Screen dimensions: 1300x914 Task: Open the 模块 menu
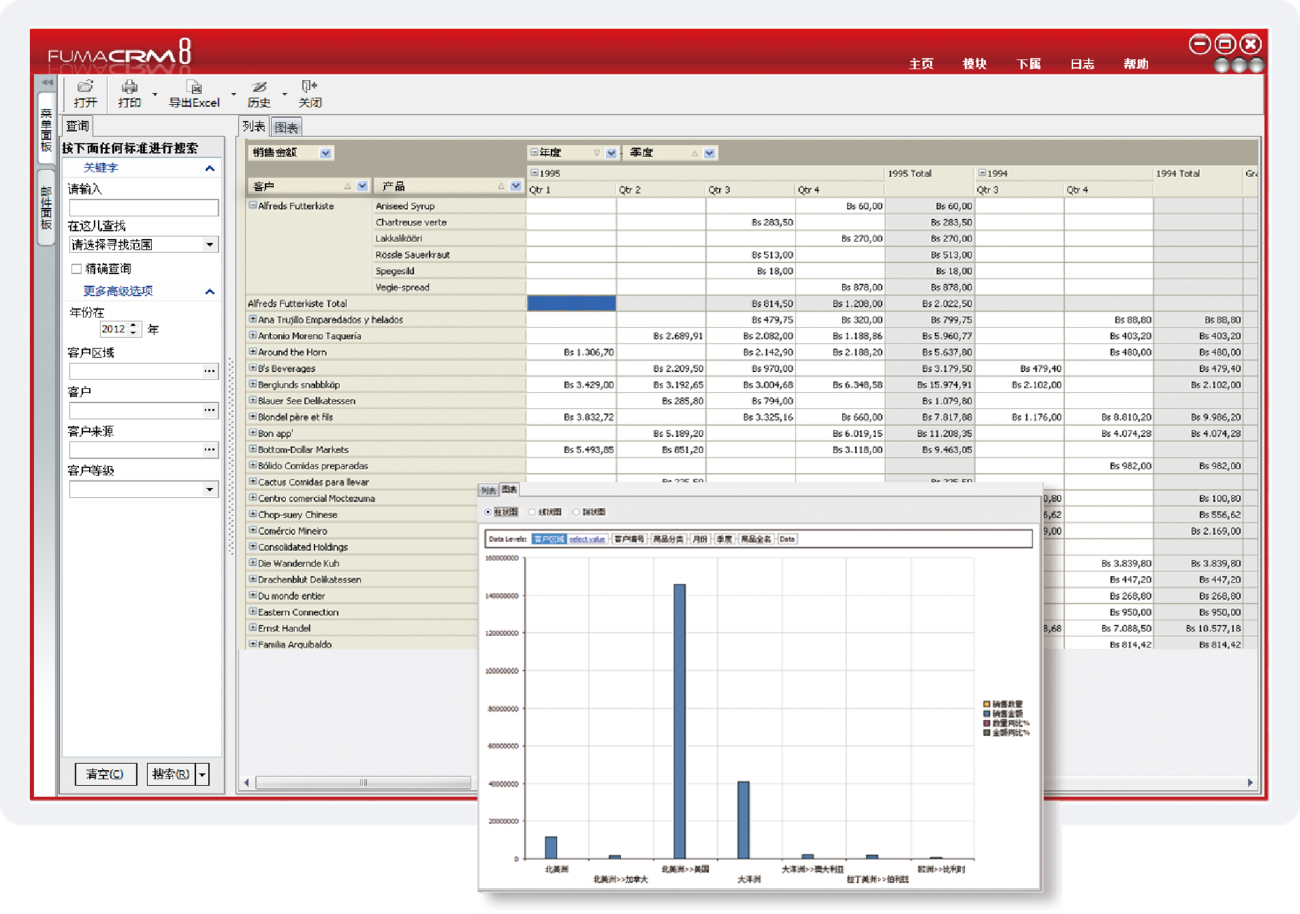point(974,64)
